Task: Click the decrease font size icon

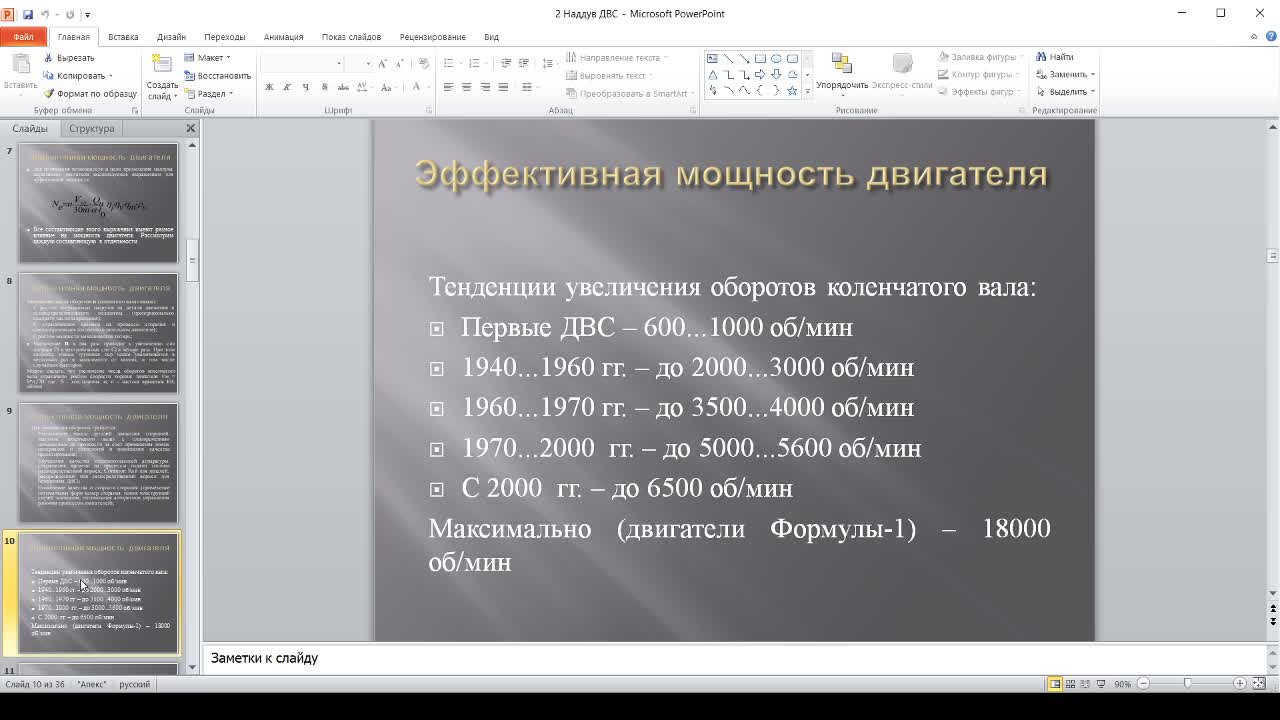Action: pos(400,64)
